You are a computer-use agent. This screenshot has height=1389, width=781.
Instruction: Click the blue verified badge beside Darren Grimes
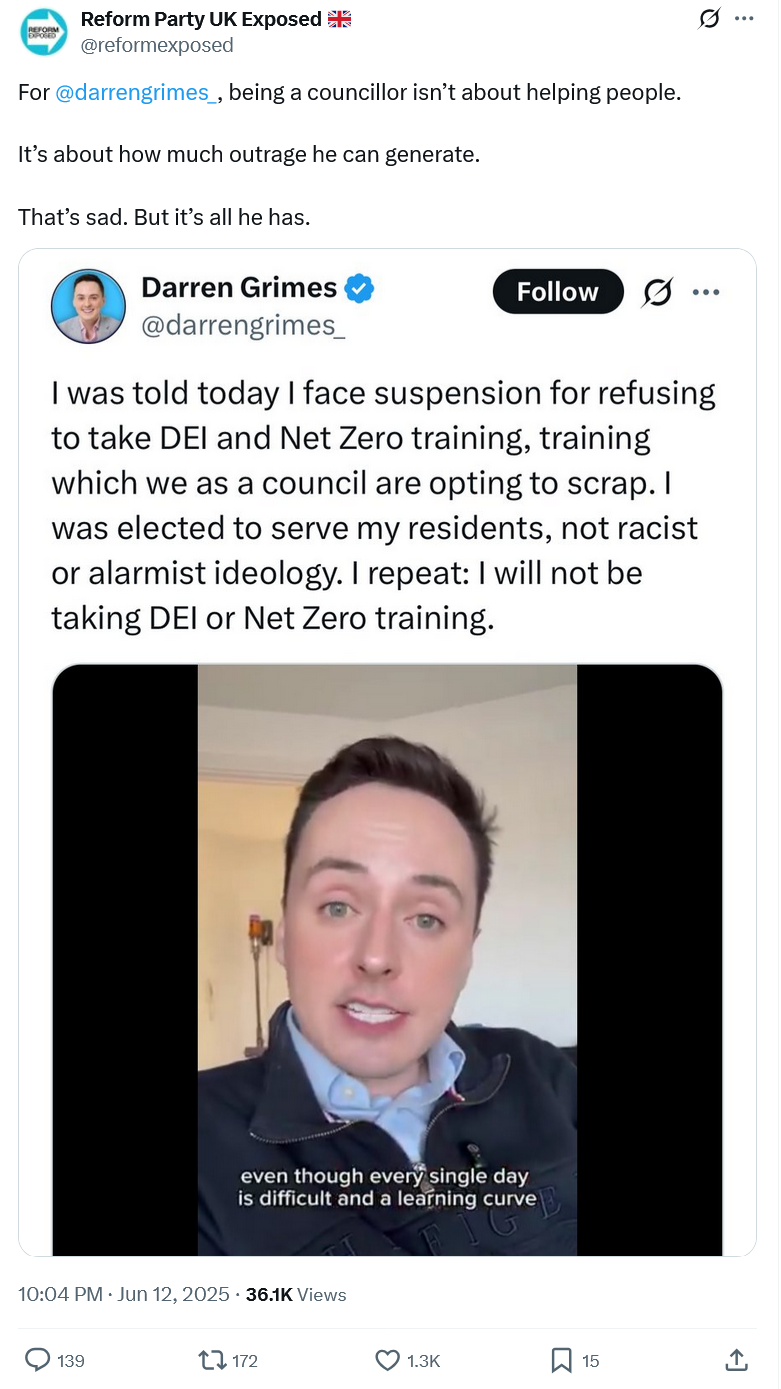pos(360,289)
